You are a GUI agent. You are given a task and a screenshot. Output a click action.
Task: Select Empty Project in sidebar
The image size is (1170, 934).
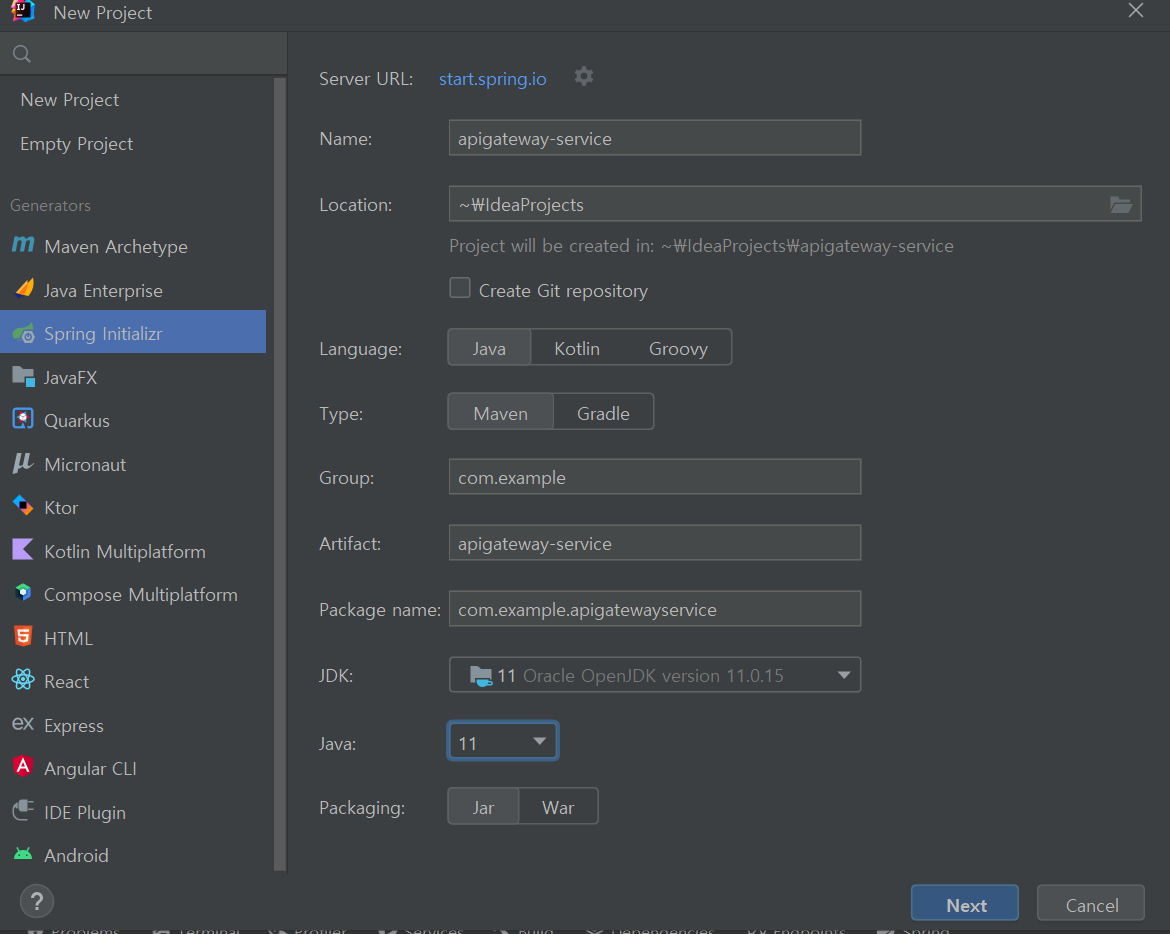pos(77,144)
